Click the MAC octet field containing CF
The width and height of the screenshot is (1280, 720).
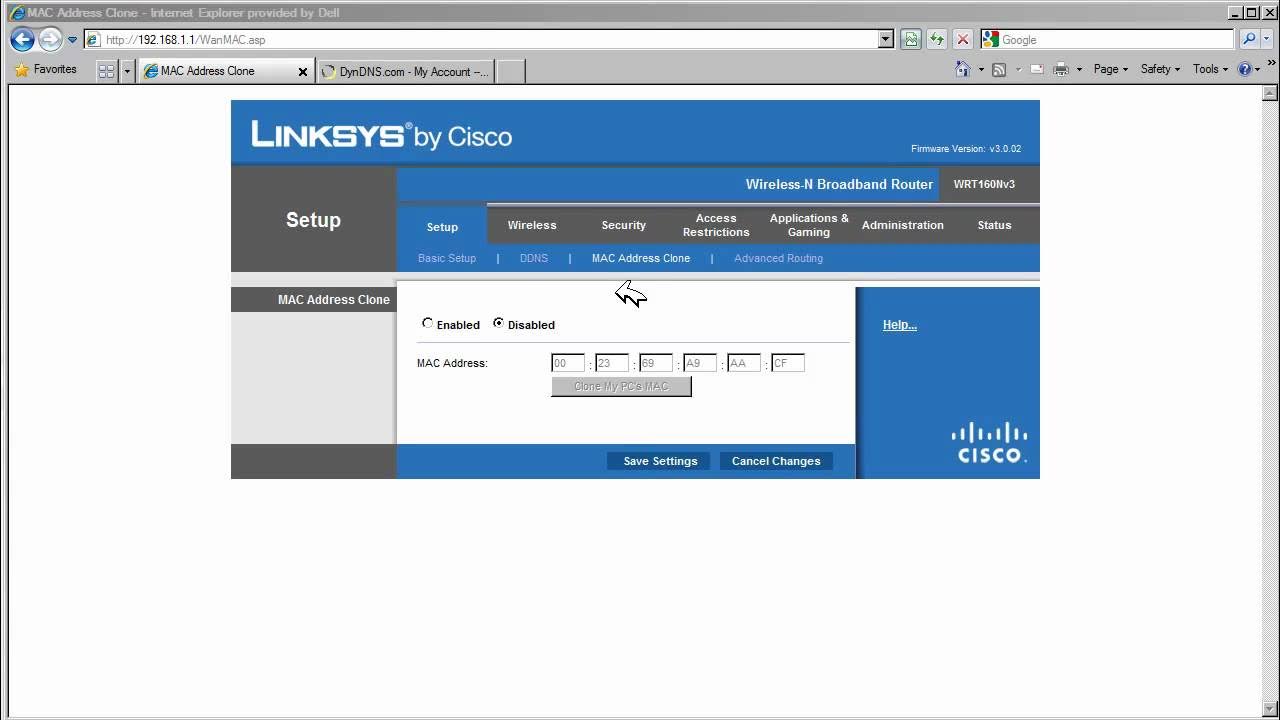point(788,364)
